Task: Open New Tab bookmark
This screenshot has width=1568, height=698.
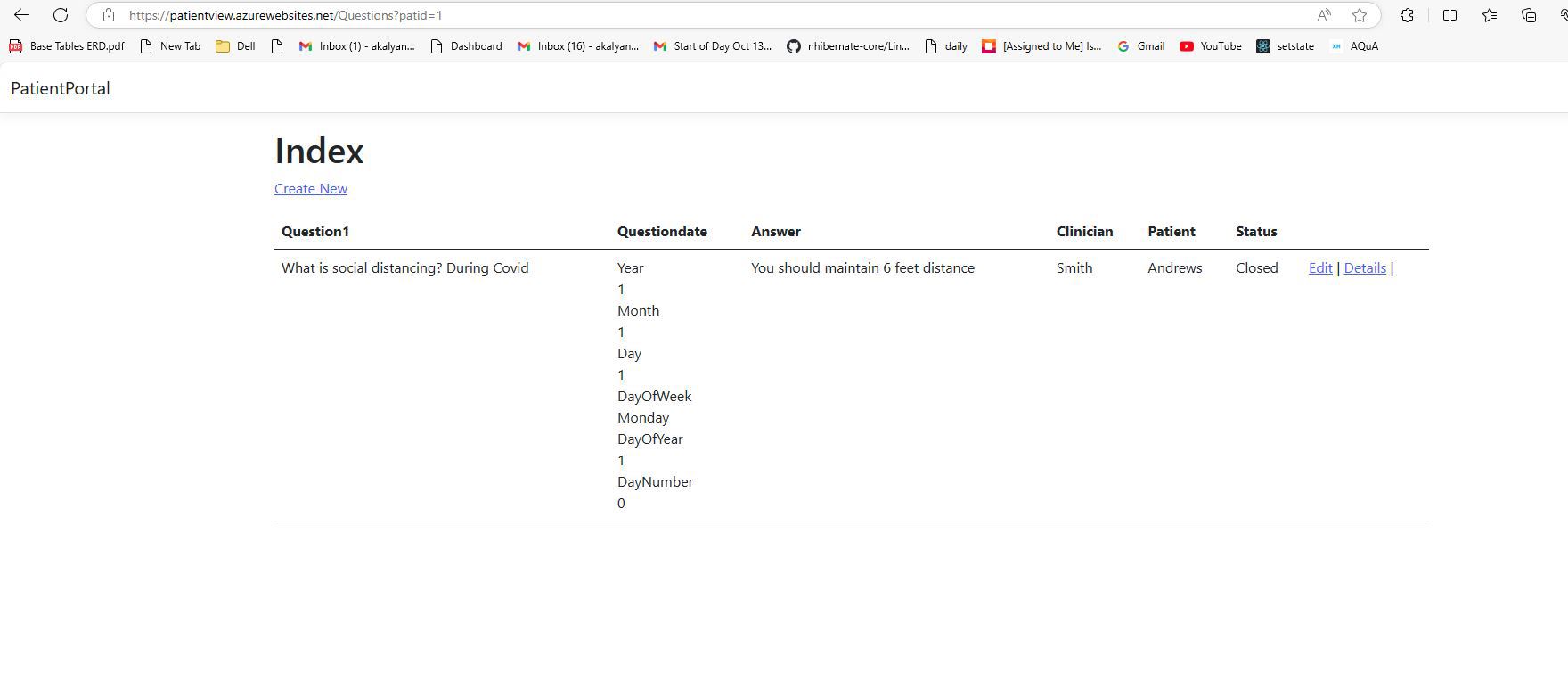Action: [x=170, y=46]
